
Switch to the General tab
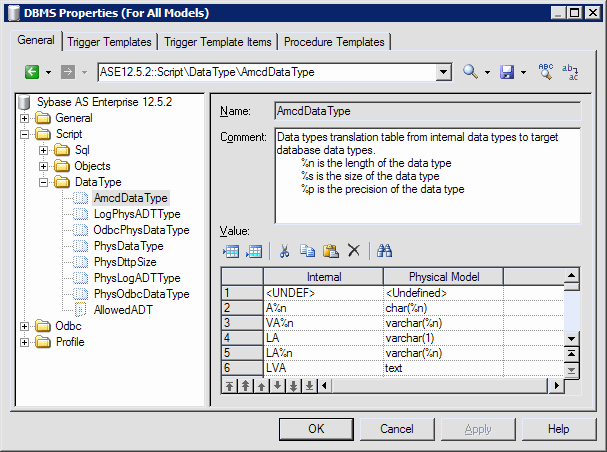(x=36, y=40)
